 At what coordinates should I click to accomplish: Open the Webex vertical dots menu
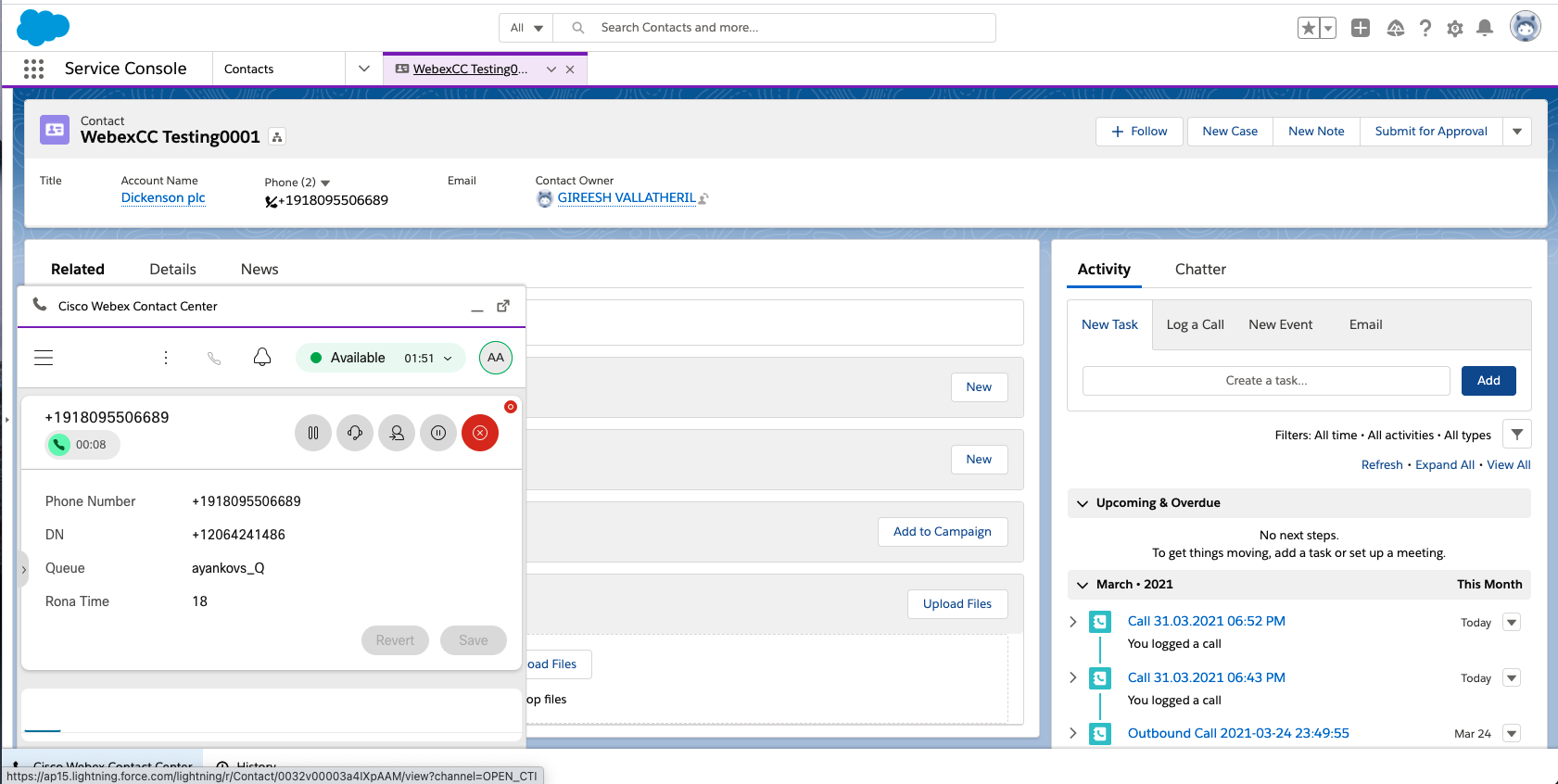coord(166,358)
